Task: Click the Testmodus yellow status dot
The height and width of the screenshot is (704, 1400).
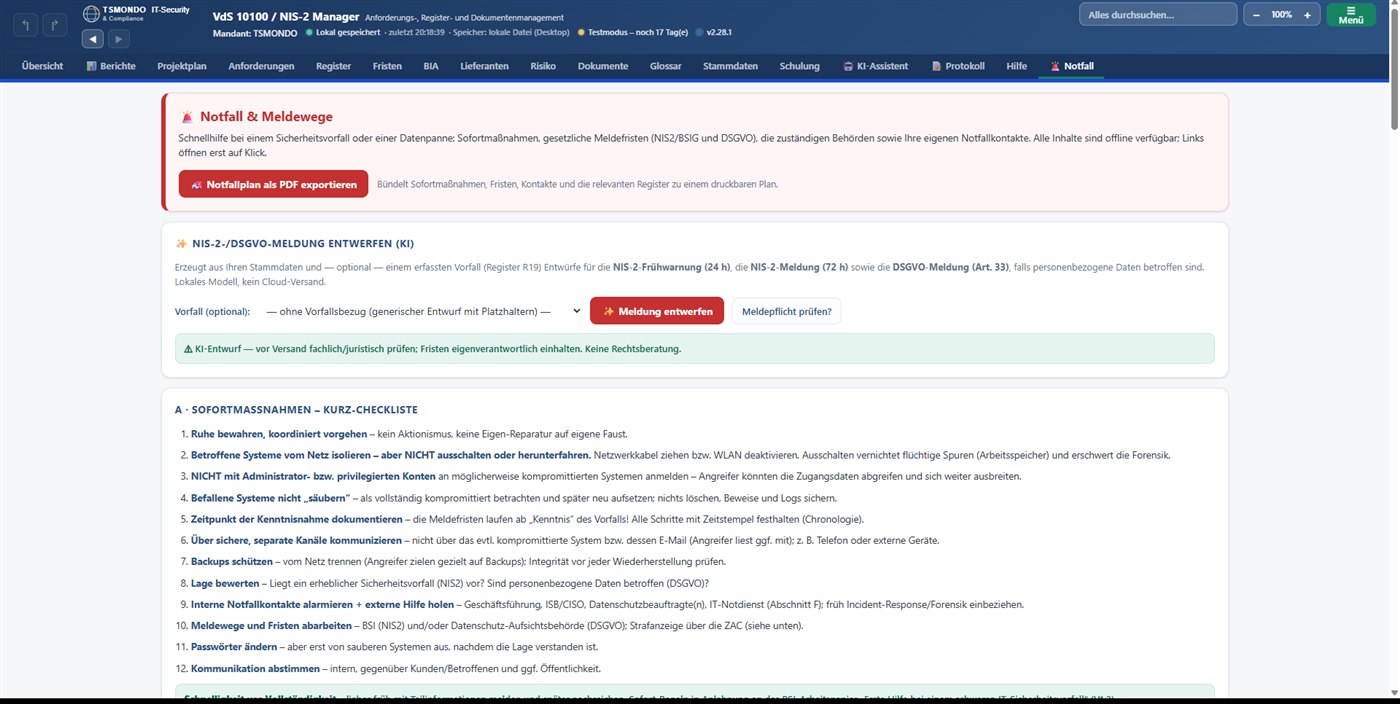Action: [x=581, y=33]
